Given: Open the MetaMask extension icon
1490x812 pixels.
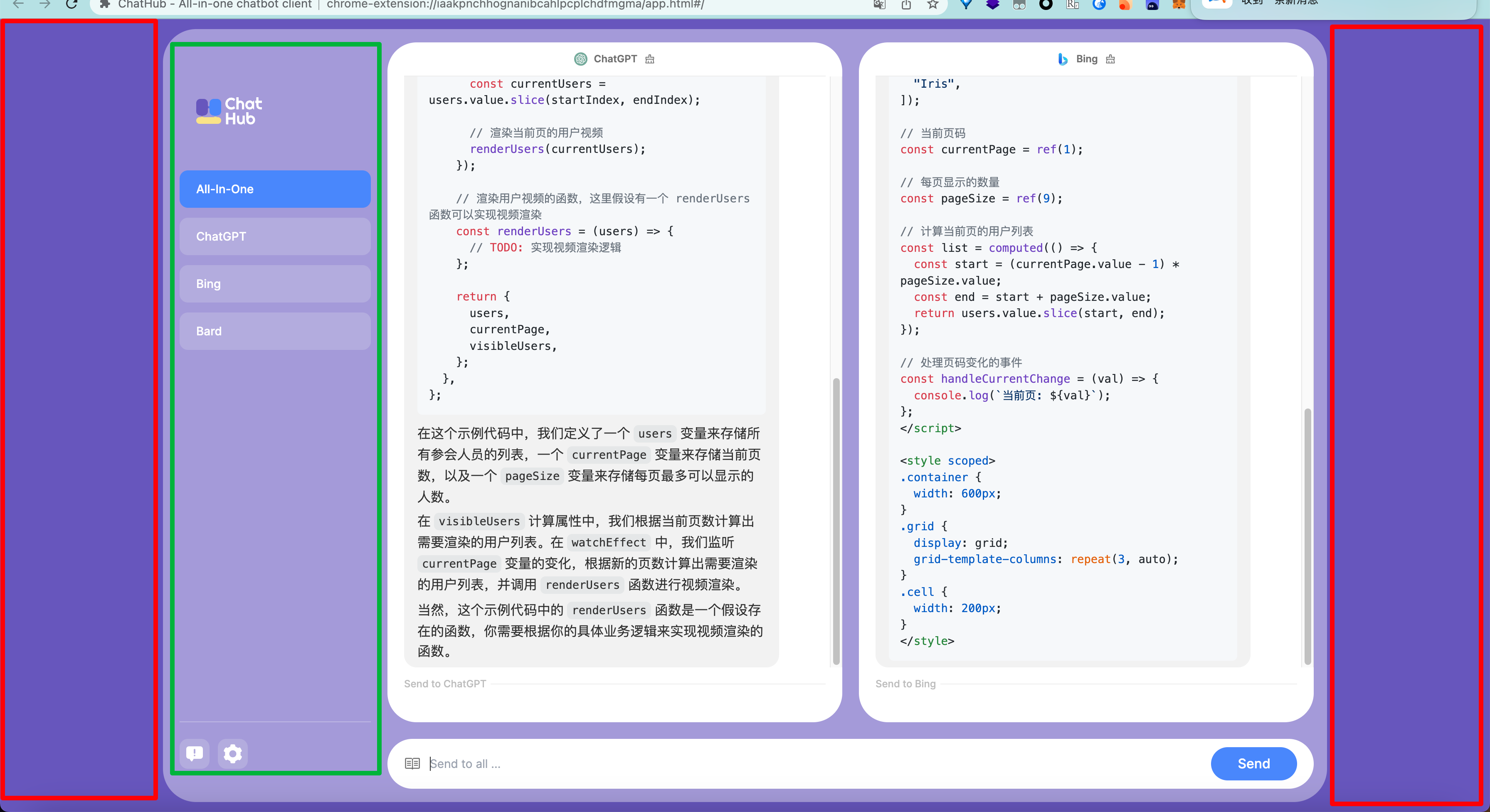Looking at the screenshot, I should coord(1179,5).
